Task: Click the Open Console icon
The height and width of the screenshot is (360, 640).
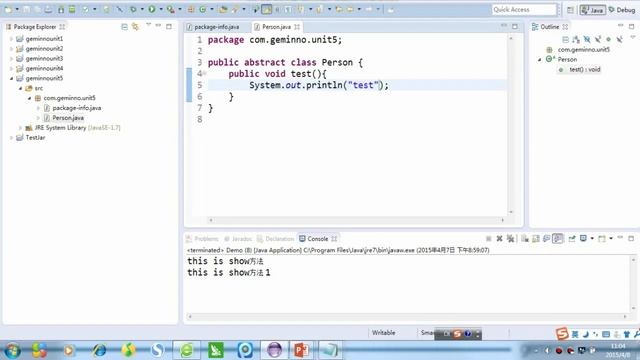Action: point(602,239)
